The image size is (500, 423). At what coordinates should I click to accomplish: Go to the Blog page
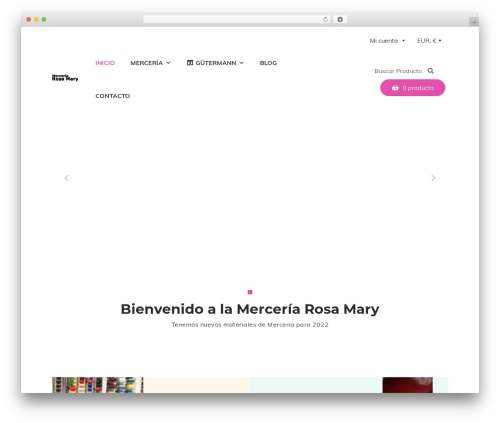pyautogui.click(x=268, y=63)
